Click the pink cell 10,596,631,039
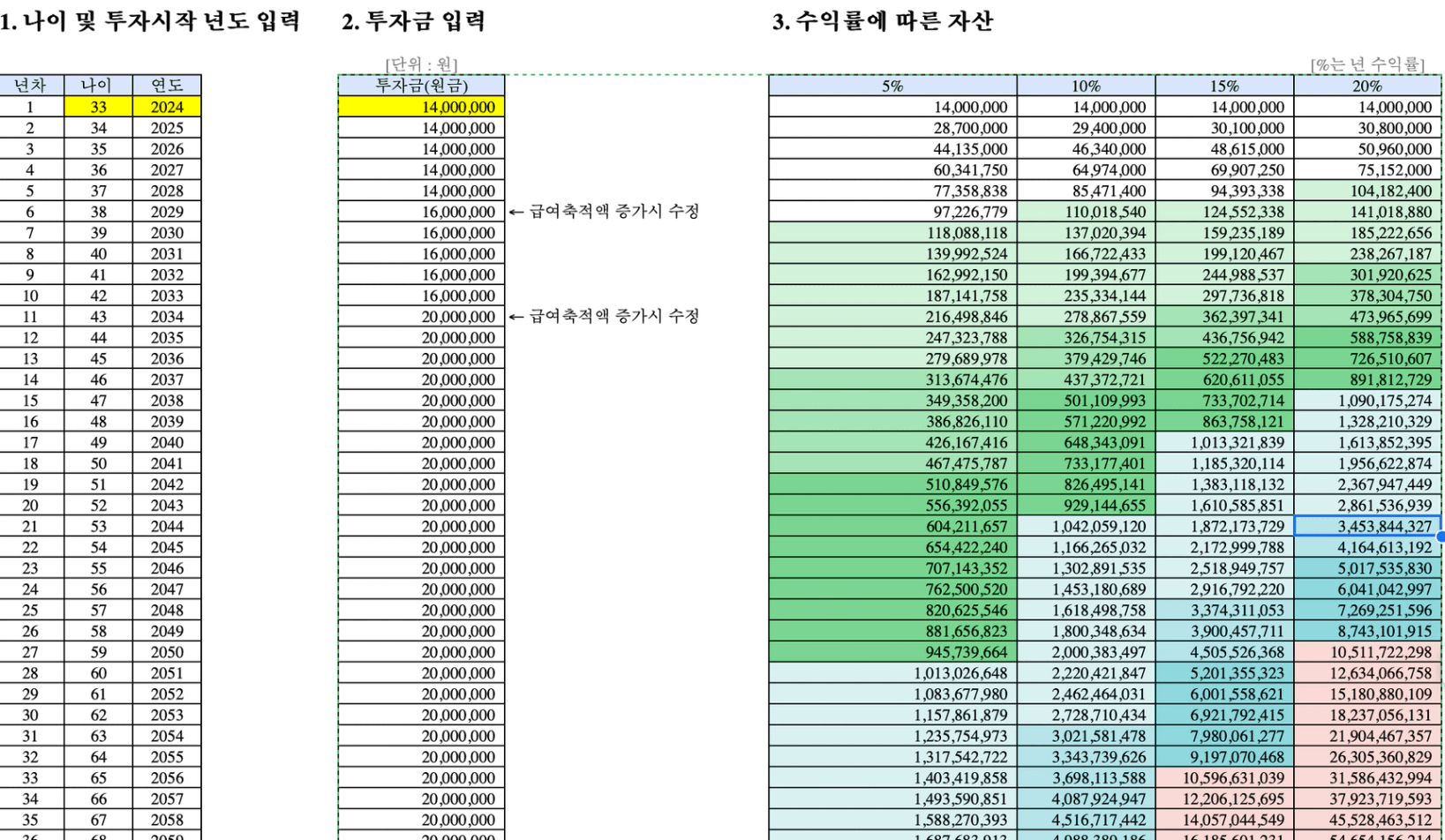The height and width of the screenshot is (840, 1445). tap(1224, 778)
